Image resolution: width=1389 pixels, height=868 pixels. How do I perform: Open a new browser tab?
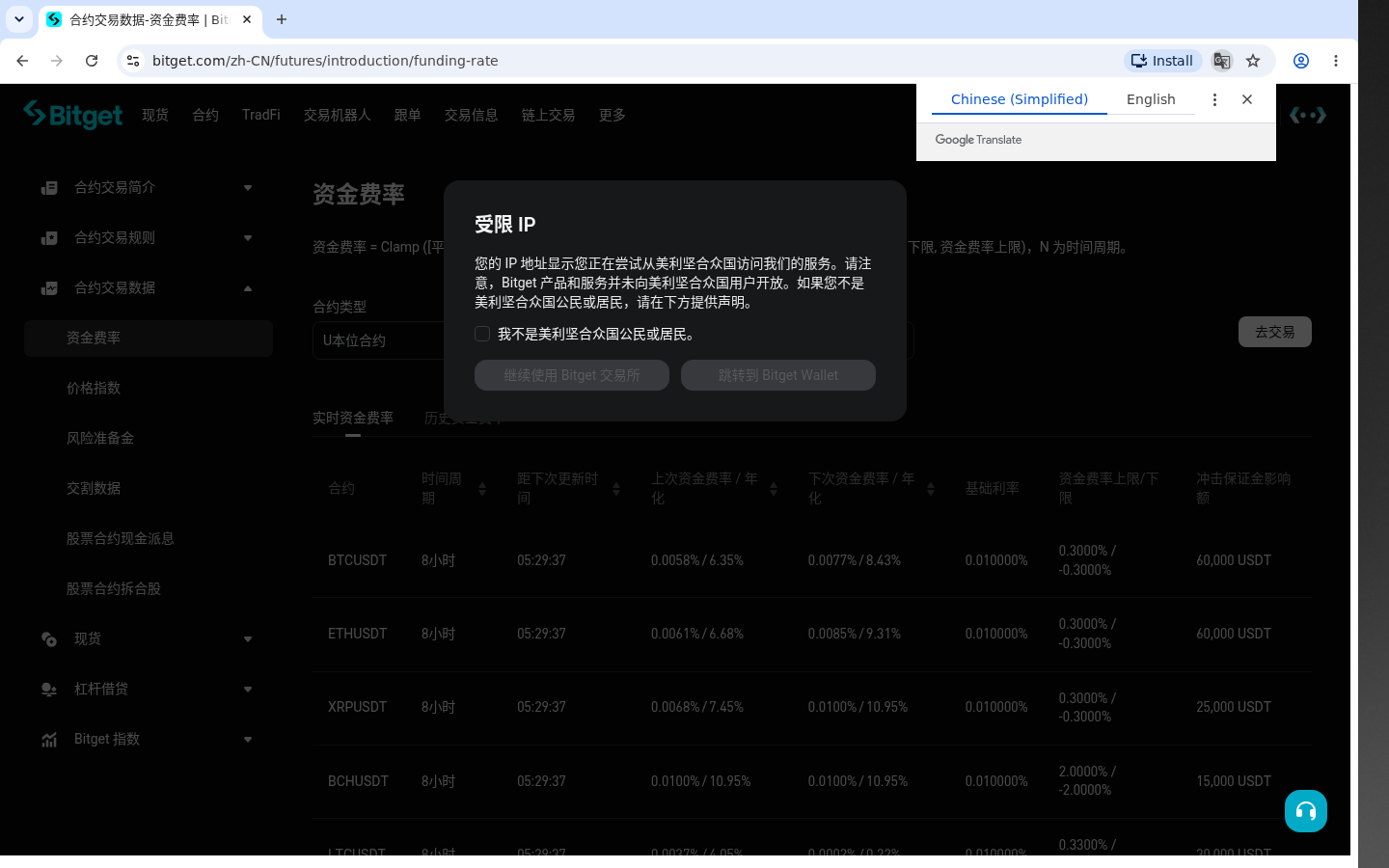click(282, 19)
